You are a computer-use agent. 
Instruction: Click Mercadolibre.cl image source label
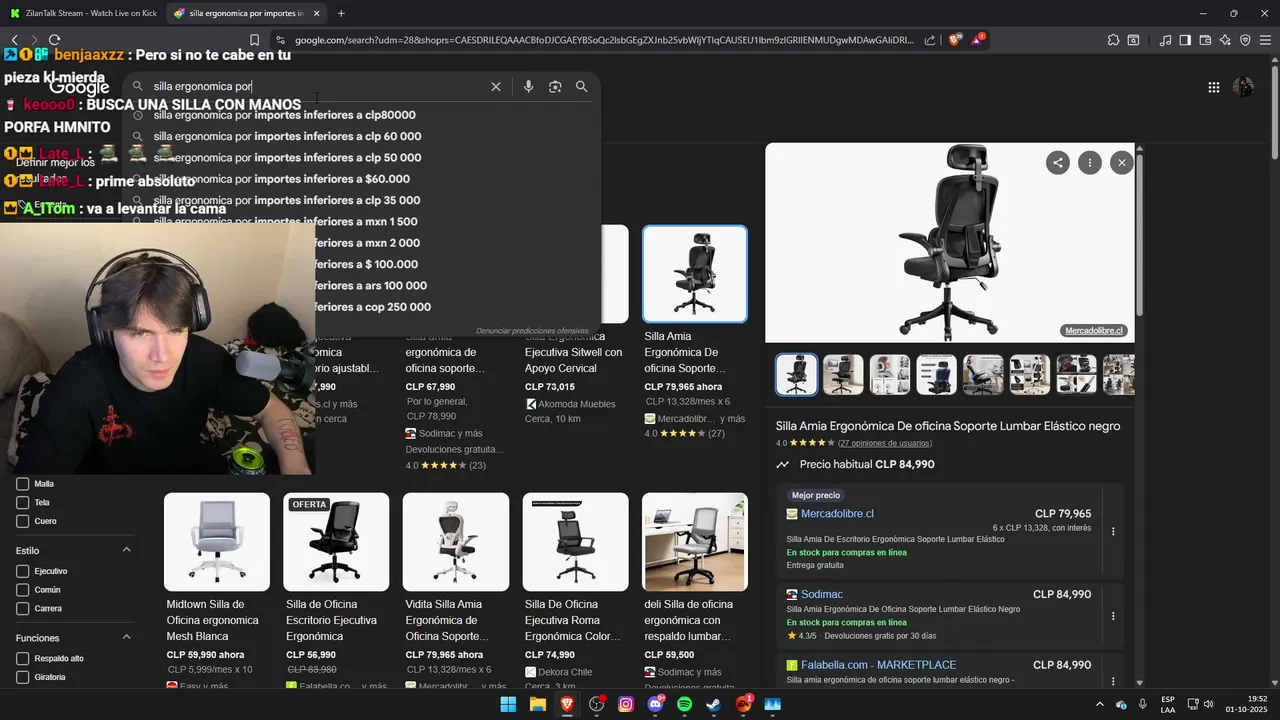pyautogui.click(x=1093, y=331)
